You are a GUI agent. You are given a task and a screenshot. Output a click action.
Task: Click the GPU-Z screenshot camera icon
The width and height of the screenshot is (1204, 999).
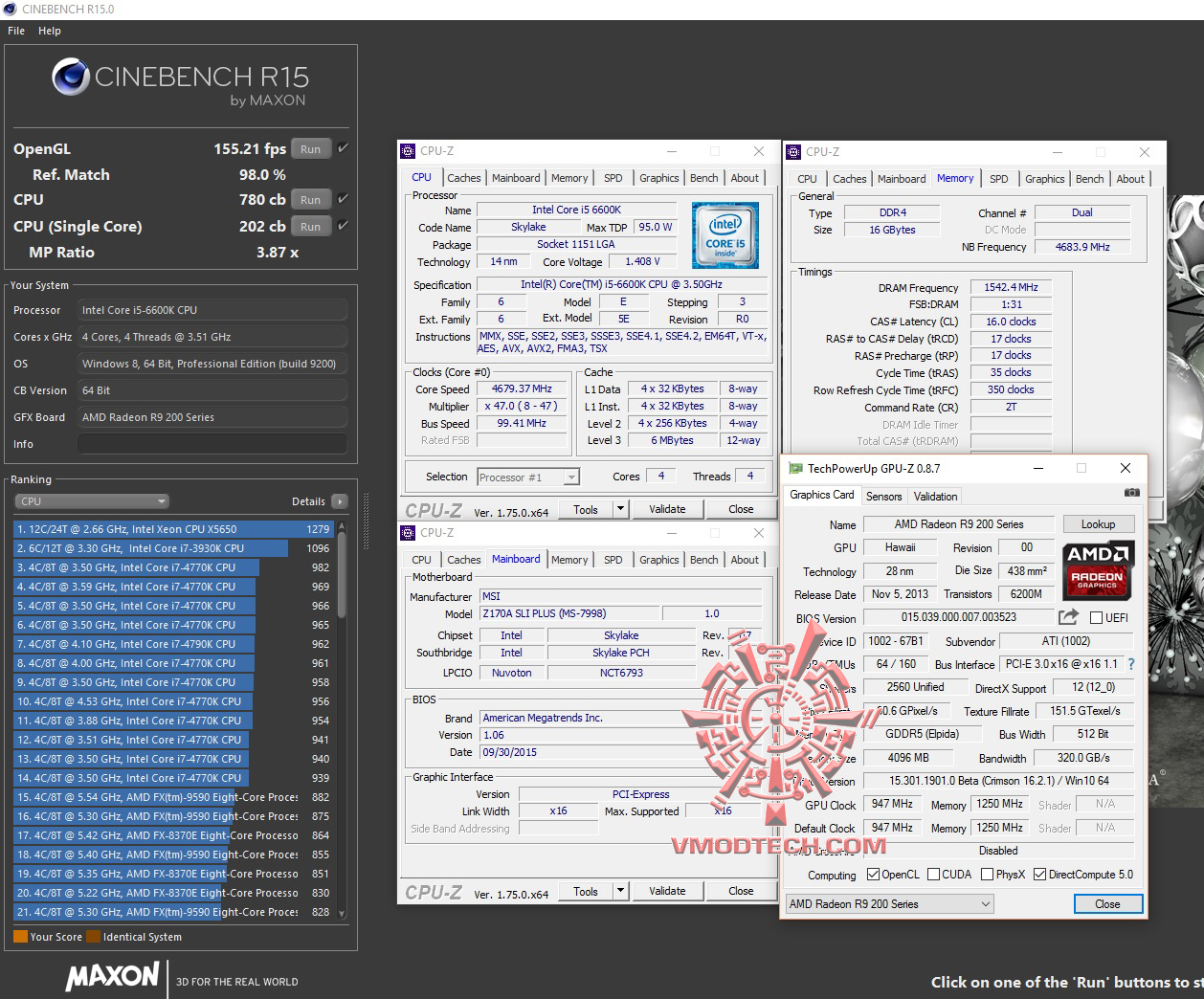coord(1131,493)
